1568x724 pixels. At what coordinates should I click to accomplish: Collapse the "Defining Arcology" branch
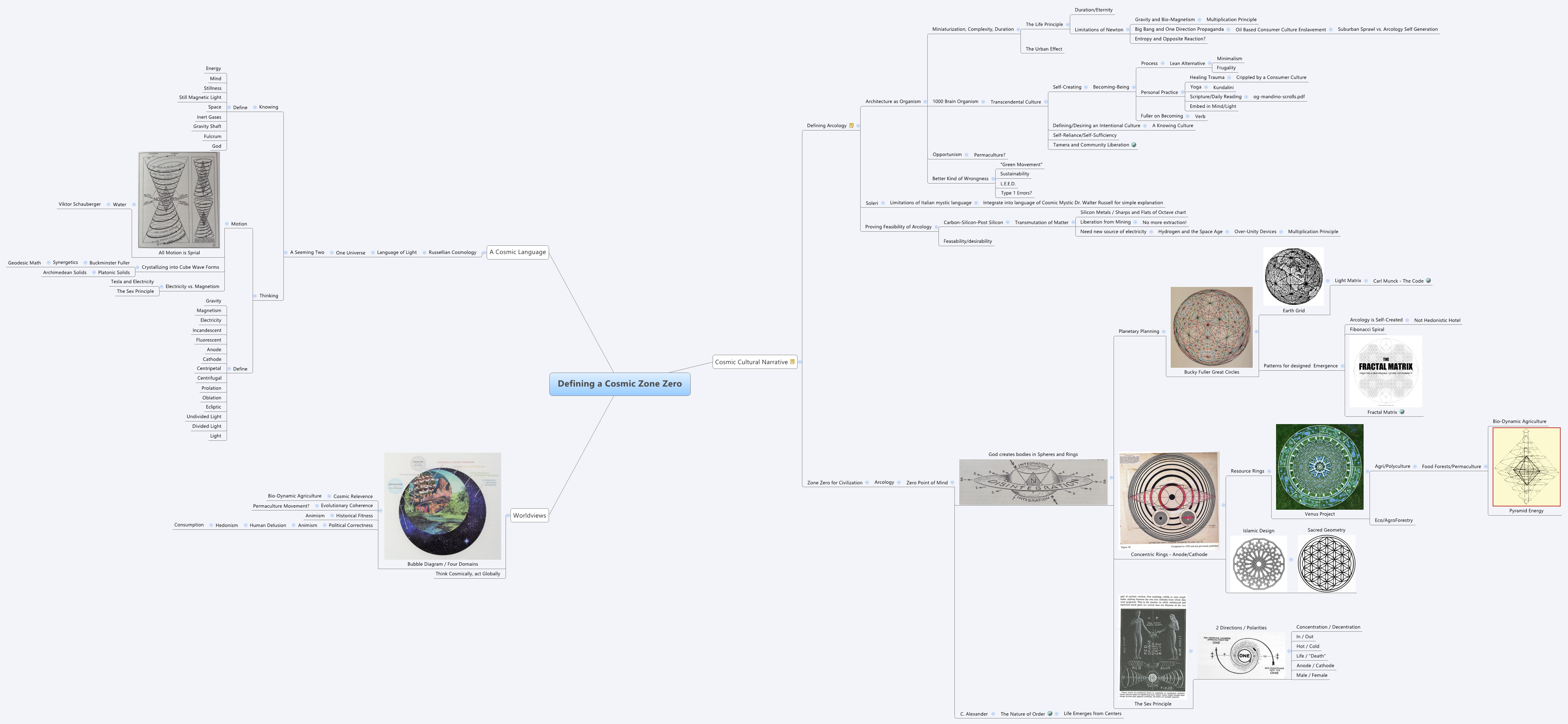[859, 125]
